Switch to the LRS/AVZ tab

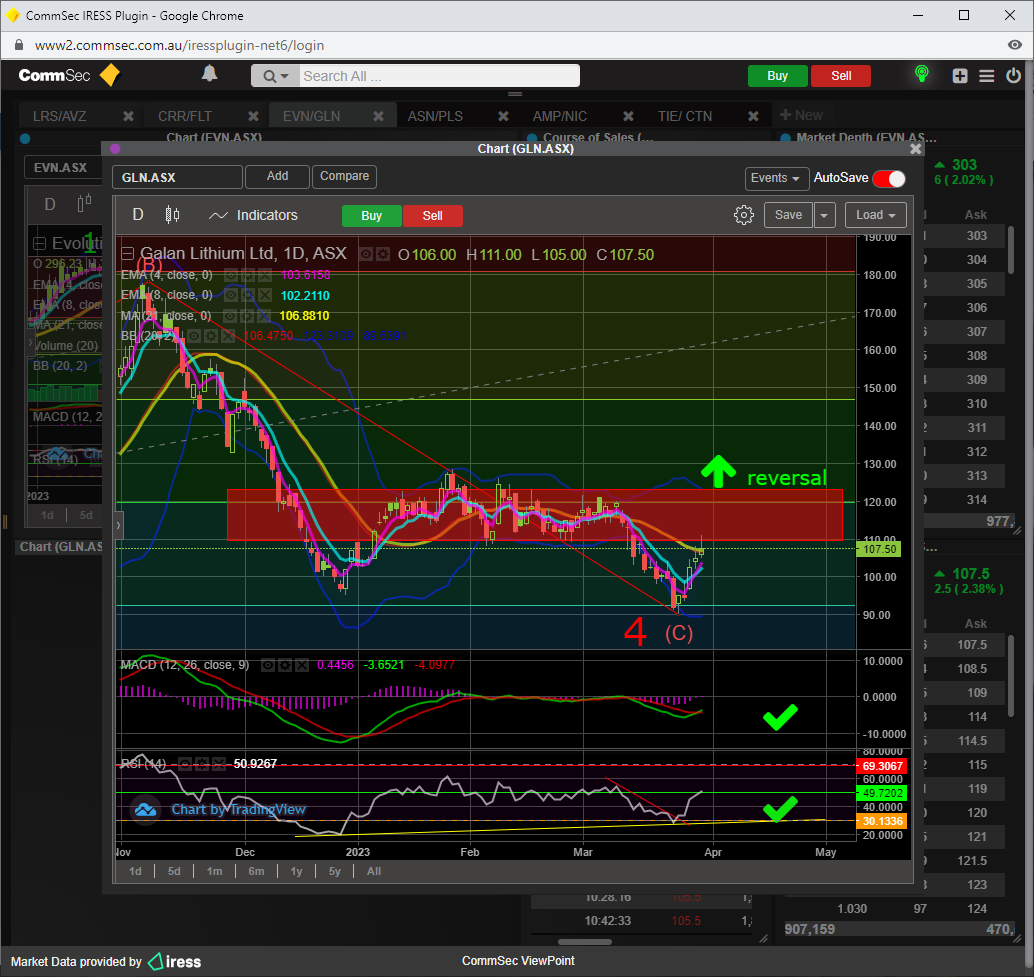[x=59, y=116]
